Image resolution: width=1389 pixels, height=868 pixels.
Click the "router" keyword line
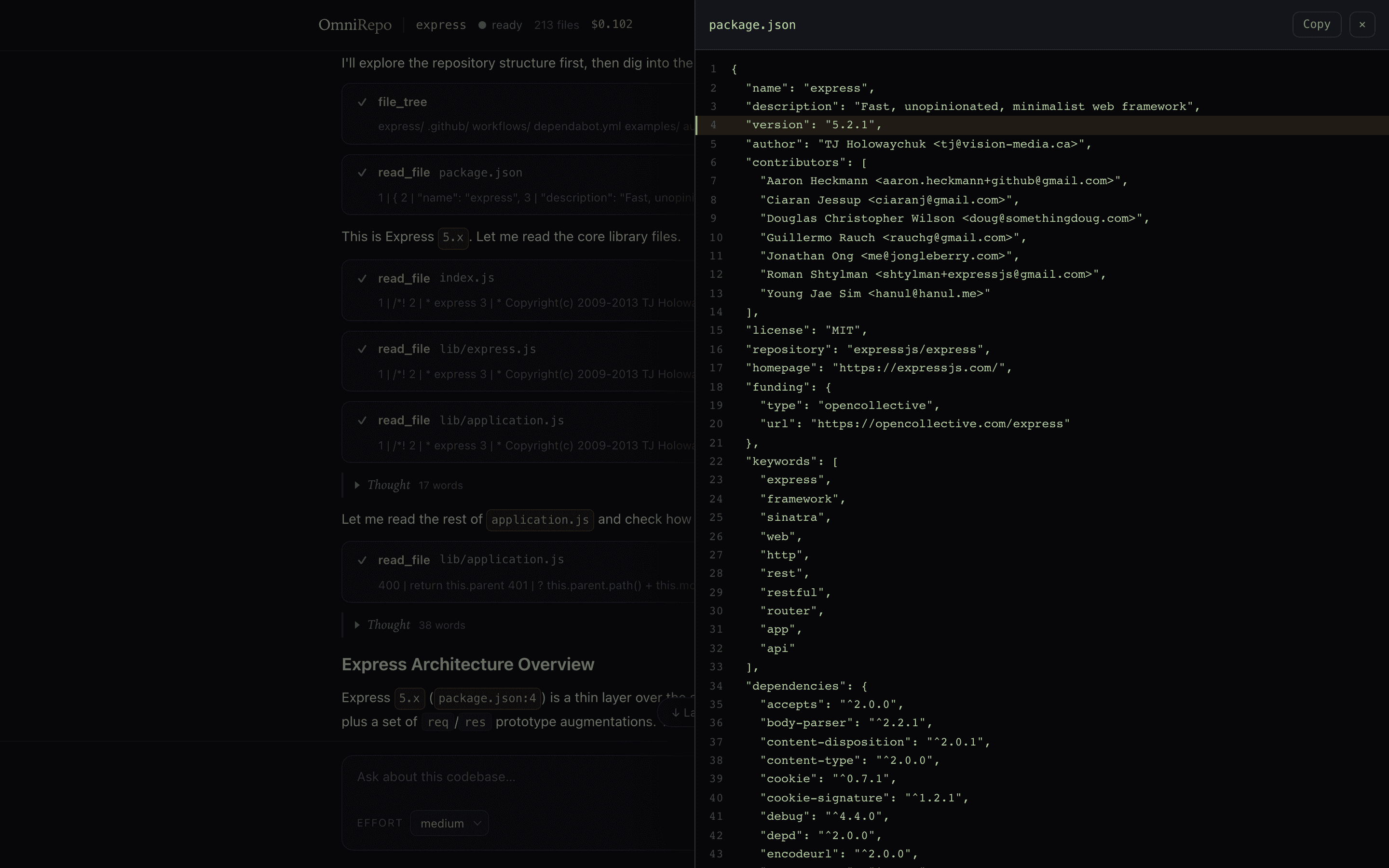point(1042,611)
